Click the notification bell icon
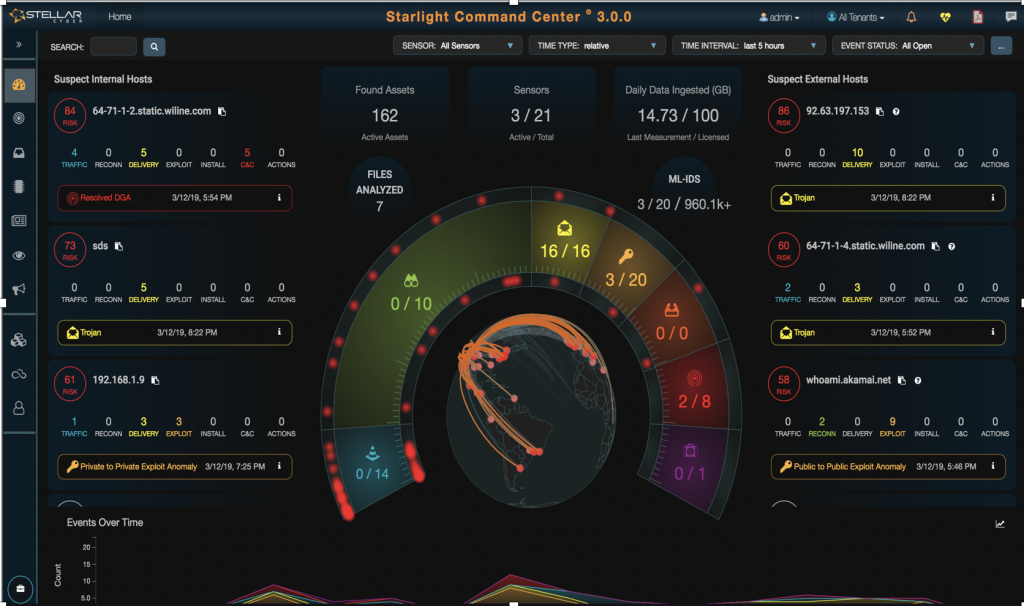1024x606 pixels. pos(911,17)
